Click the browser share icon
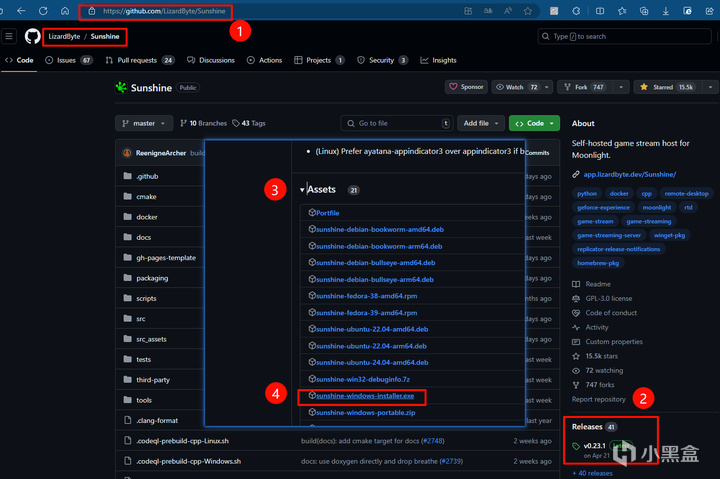 (709, 11)
